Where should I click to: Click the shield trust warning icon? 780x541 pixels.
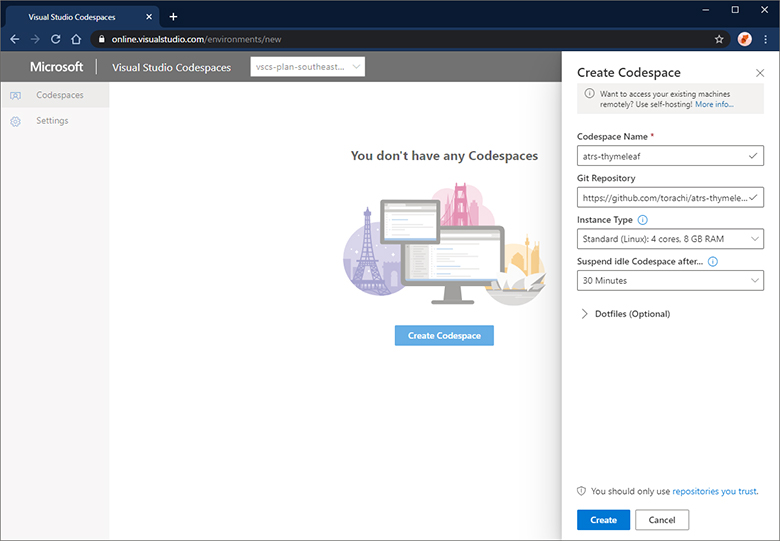coord(581,491)
